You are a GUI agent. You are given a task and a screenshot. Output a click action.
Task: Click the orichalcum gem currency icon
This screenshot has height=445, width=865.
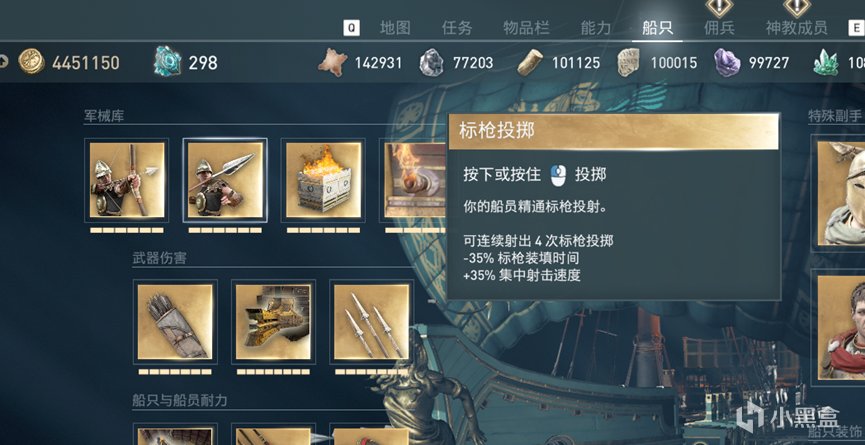click(167, 61)
